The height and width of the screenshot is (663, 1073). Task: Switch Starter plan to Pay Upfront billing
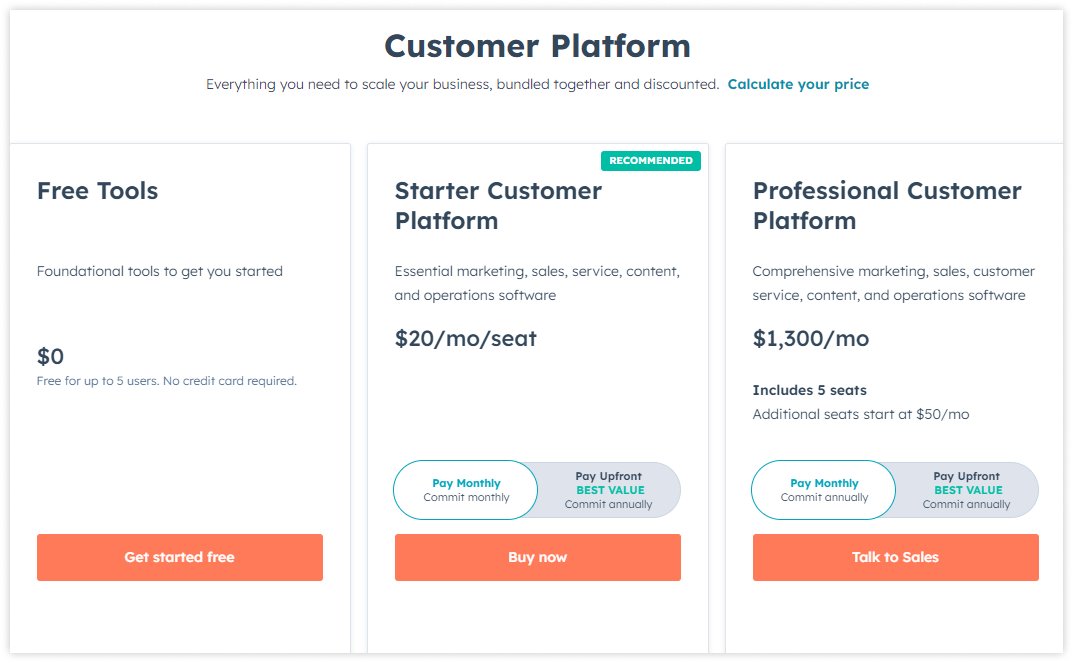(x=610, y=490)
